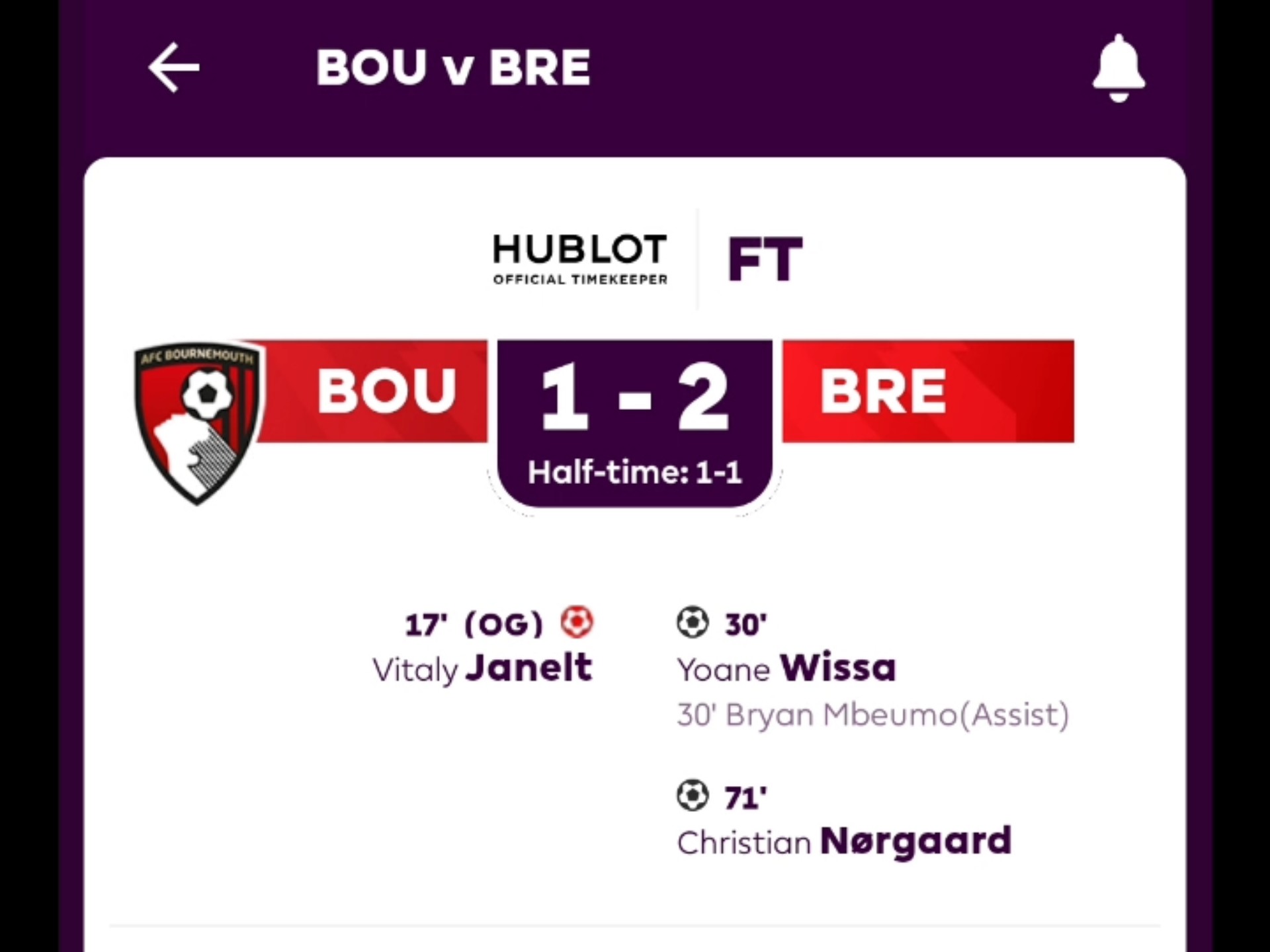
Task: Tap the 17' (OG) event label
Action: [474, 624]
